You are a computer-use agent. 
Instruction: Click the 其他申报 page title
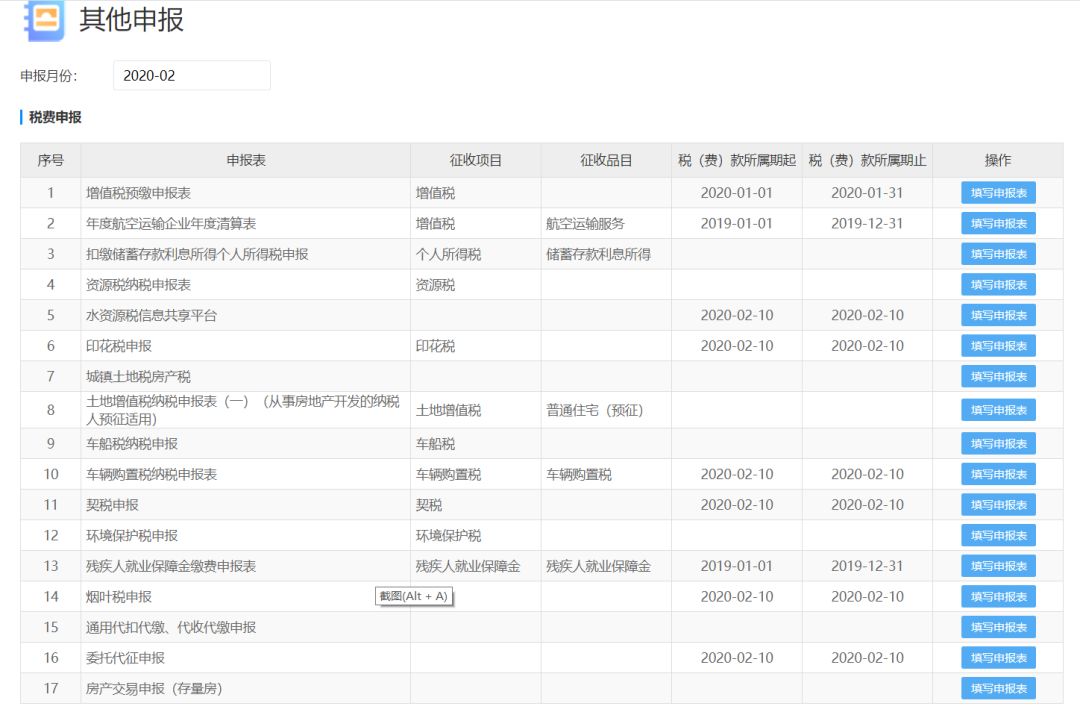click(132, 19)
